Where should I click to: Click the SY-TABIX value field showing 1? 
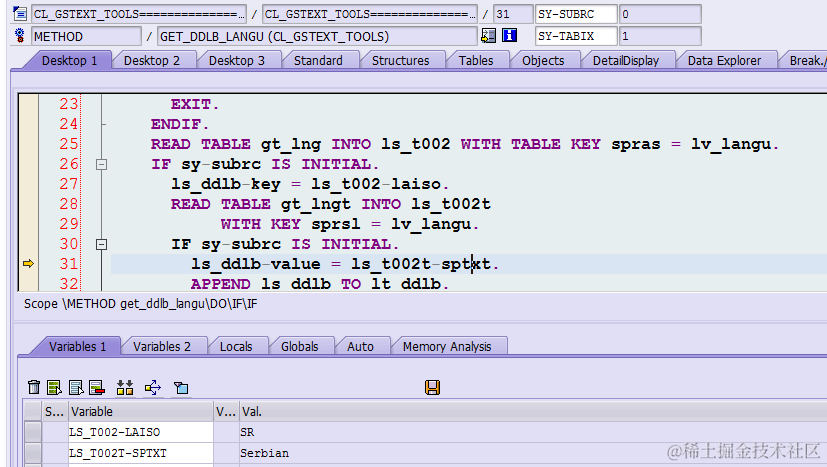pyautogui.click(x=660, y=36)
